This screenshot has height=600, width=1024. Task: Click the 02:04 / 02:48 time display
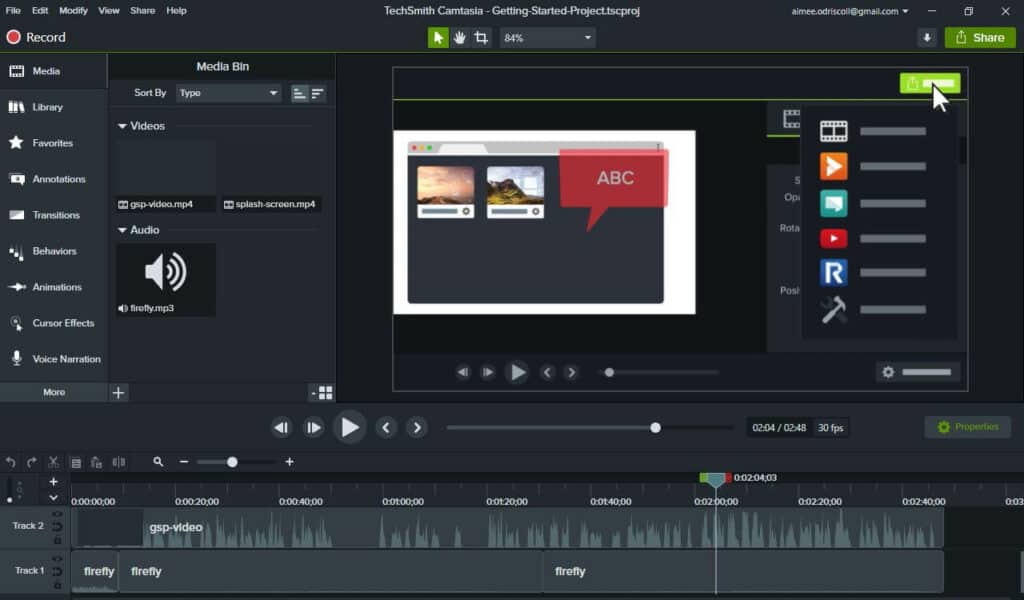(778, 428)
